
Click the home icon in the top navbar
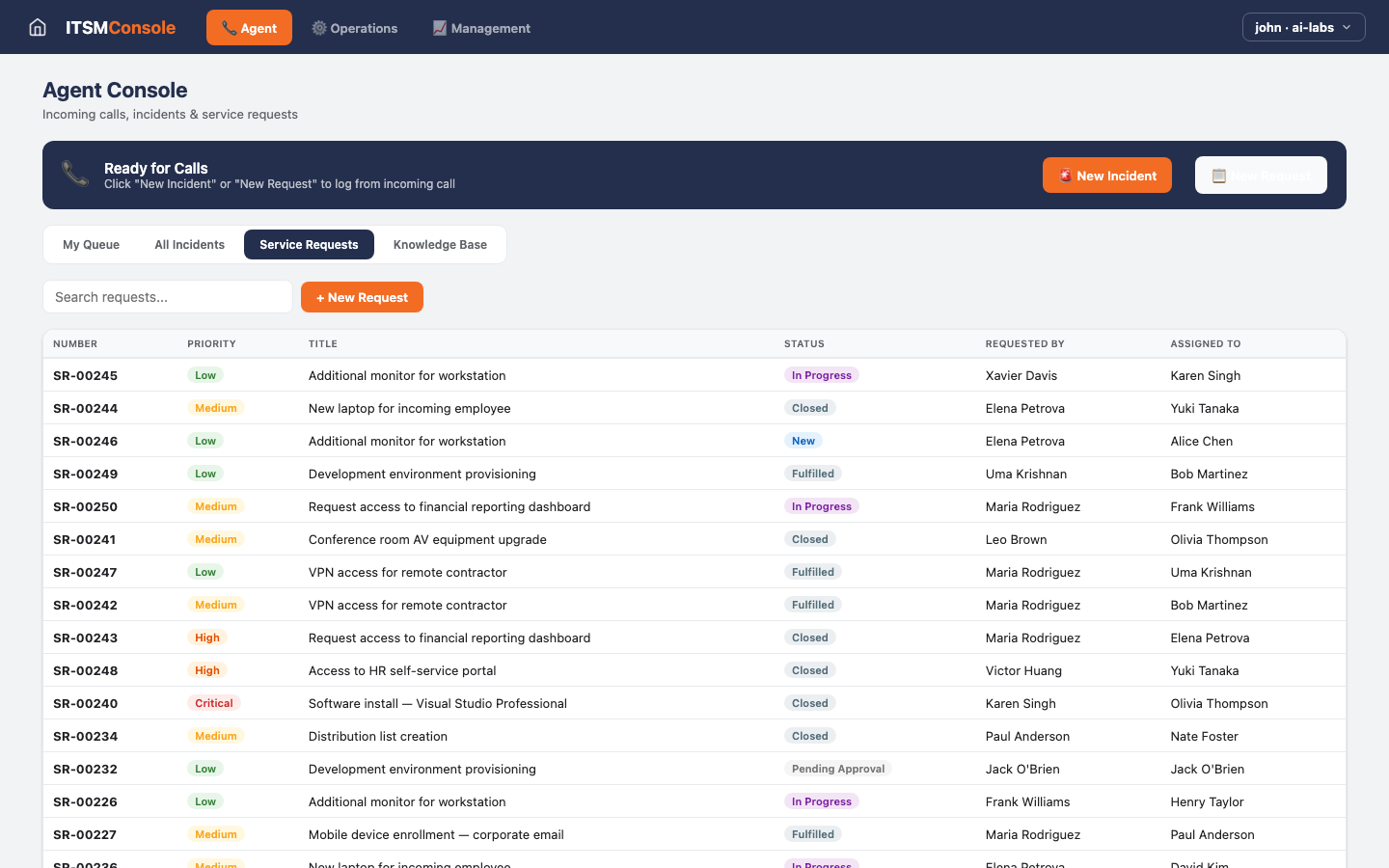click(x=37, y=27)
